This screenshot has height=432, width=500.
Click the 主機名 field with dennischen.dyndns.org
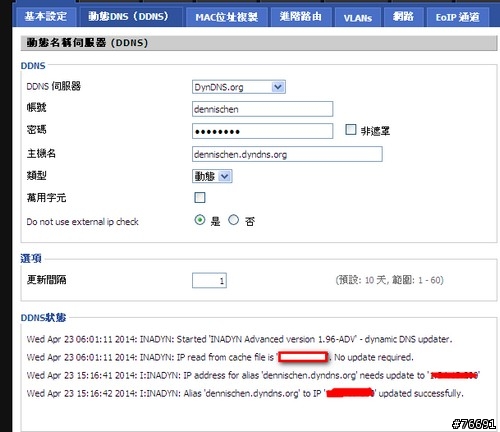click(x=287, y=154)
